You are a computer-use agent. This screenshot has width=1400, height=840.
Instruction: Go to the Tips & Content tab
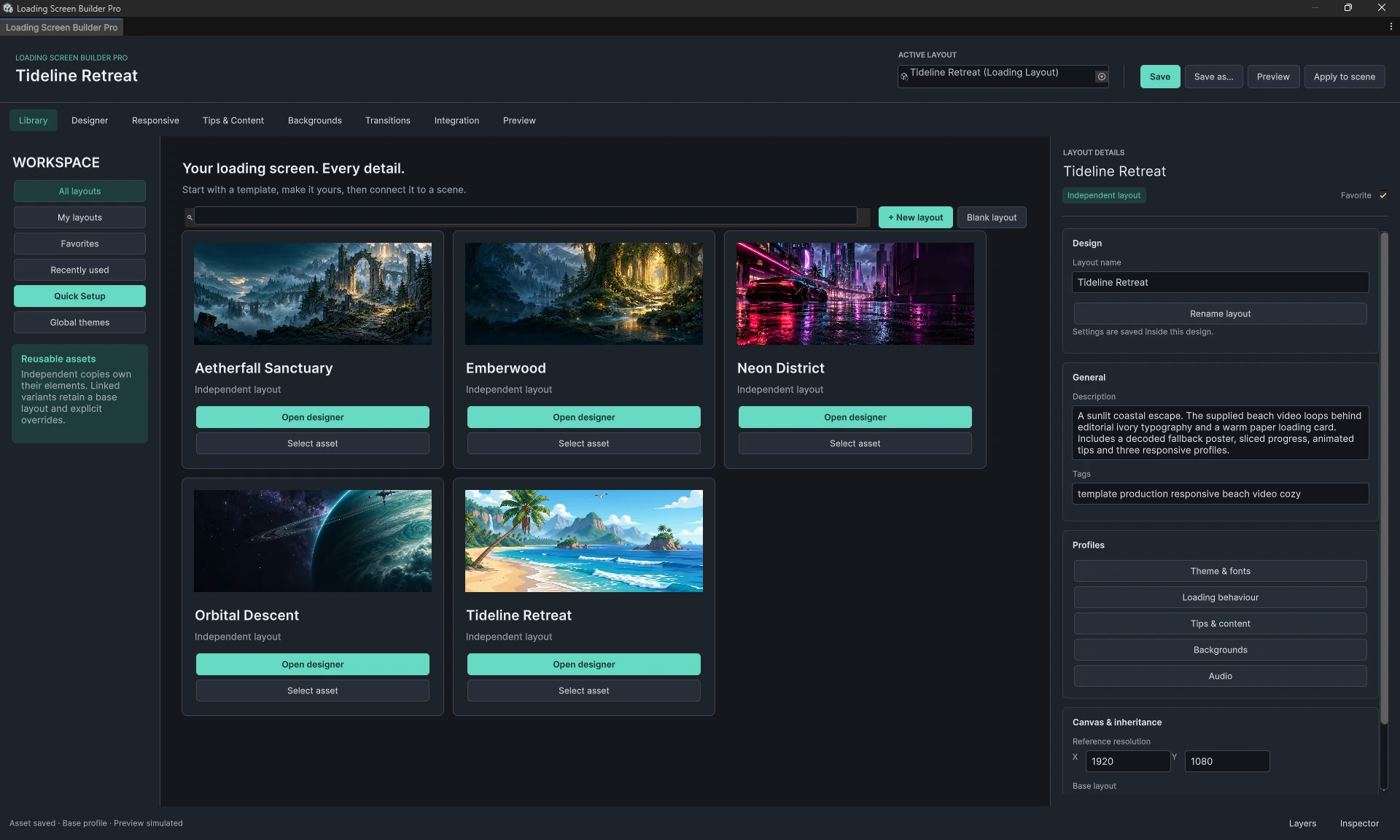pyautogui.click(x=233, y=120)
